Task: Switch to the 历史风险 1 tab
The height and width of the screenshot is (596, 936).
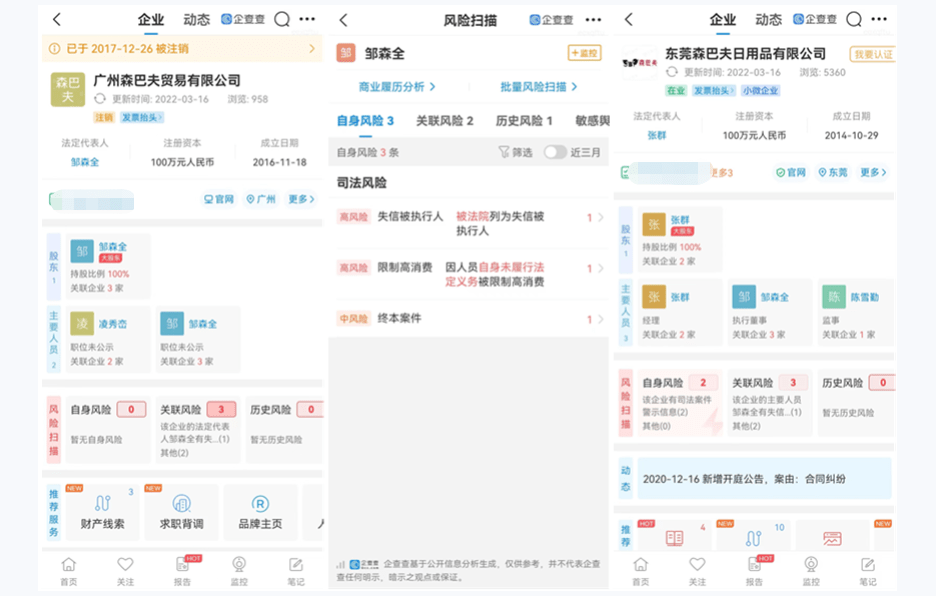Action: 524,121
